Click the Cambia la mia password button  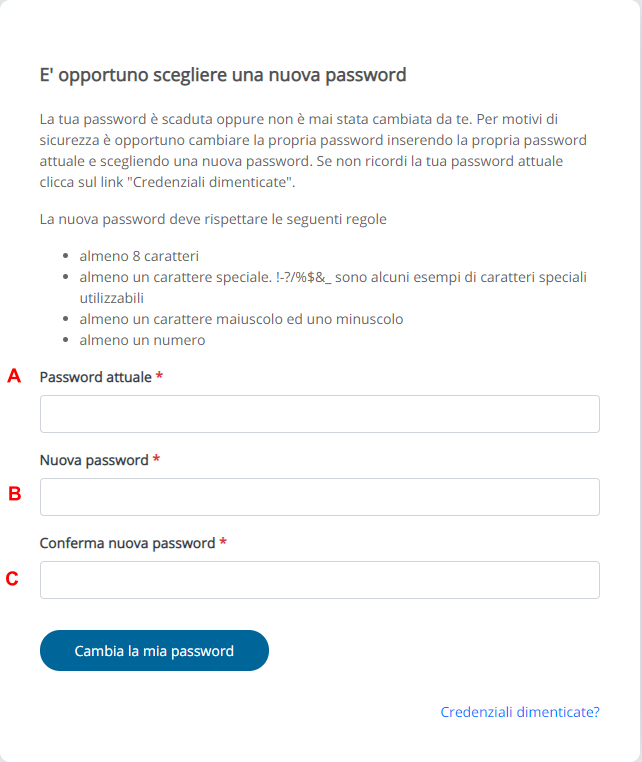tap(154, 651)
